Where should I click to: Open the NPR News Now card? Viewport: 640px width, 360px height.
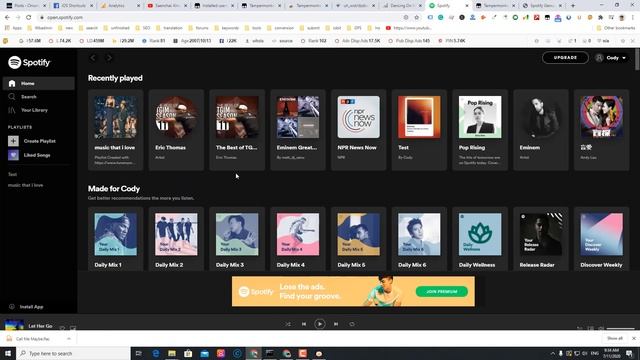pyautogui.click(x=358, y=130)
